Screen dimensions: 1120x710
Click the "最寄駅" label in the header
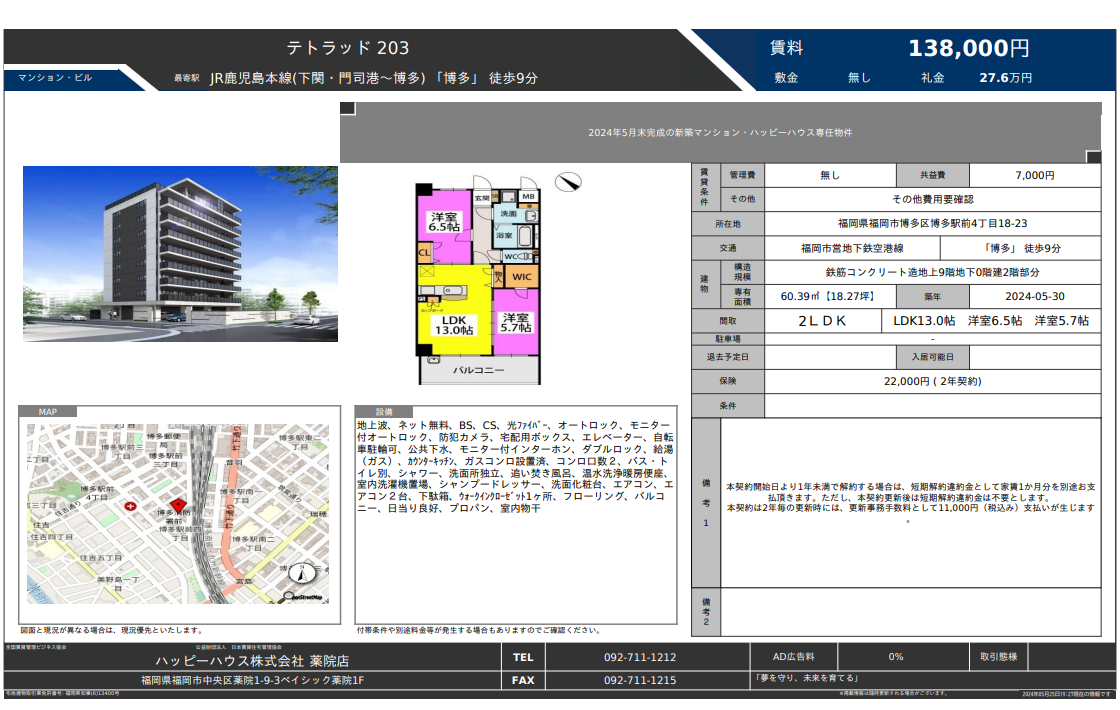coord(186,78)
